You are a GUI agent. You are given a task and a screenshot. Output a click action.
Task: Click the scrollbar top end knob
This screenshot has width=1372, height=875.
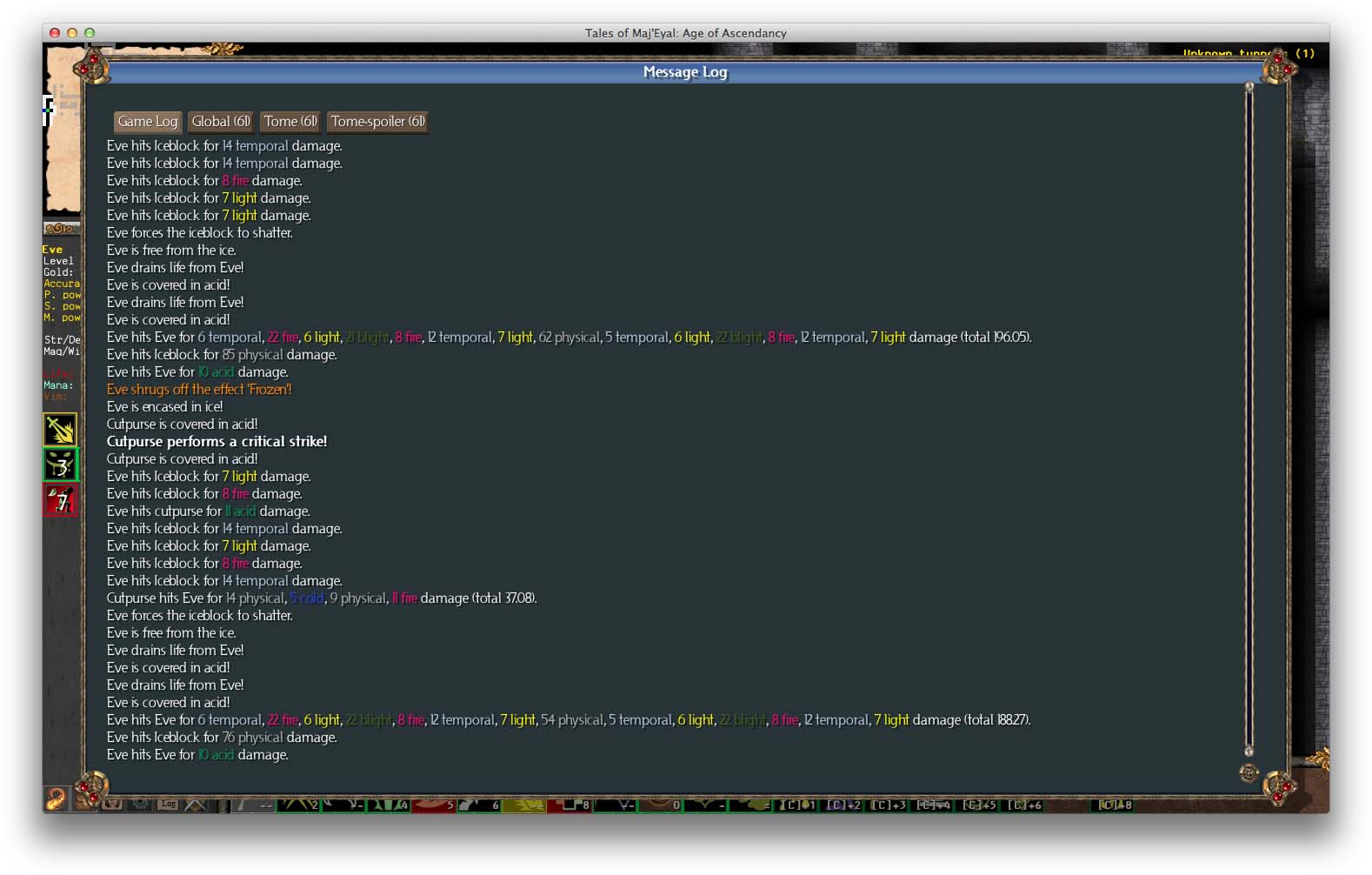(x=1249, y=86)
